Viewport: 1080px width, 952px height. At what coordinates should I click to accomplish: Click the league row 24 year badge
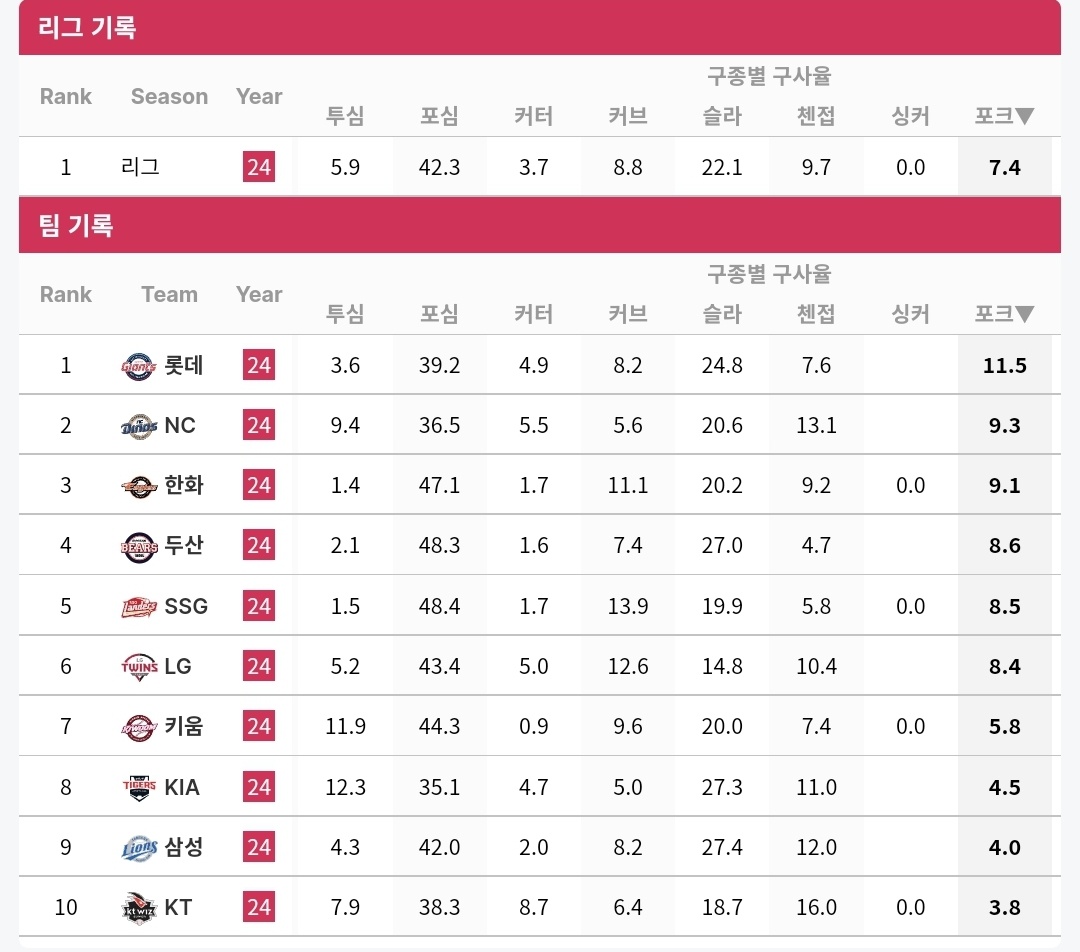click(x=259, y=167)
